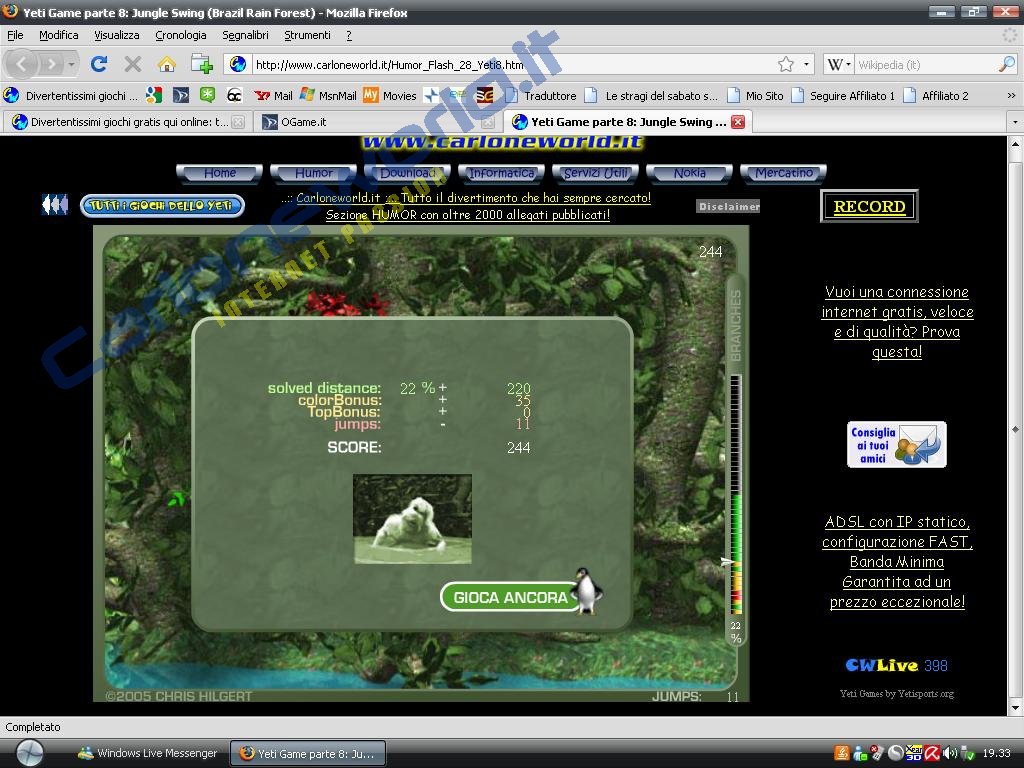Switch to the Divertentissimi giochi gratis tab
Image resolution: width=1024 pixels, height=768 pixels.
pyautogui.click(x=128, y=121)
